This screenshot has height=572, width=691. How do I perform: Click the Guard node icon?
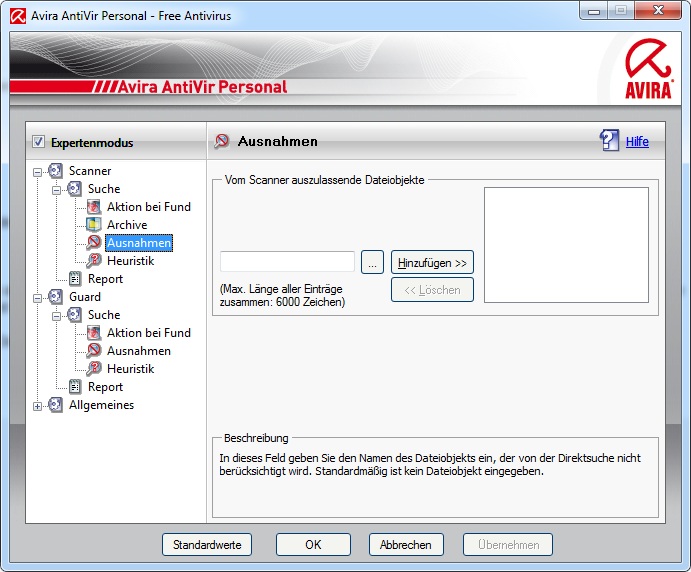(x=56, y=297)
